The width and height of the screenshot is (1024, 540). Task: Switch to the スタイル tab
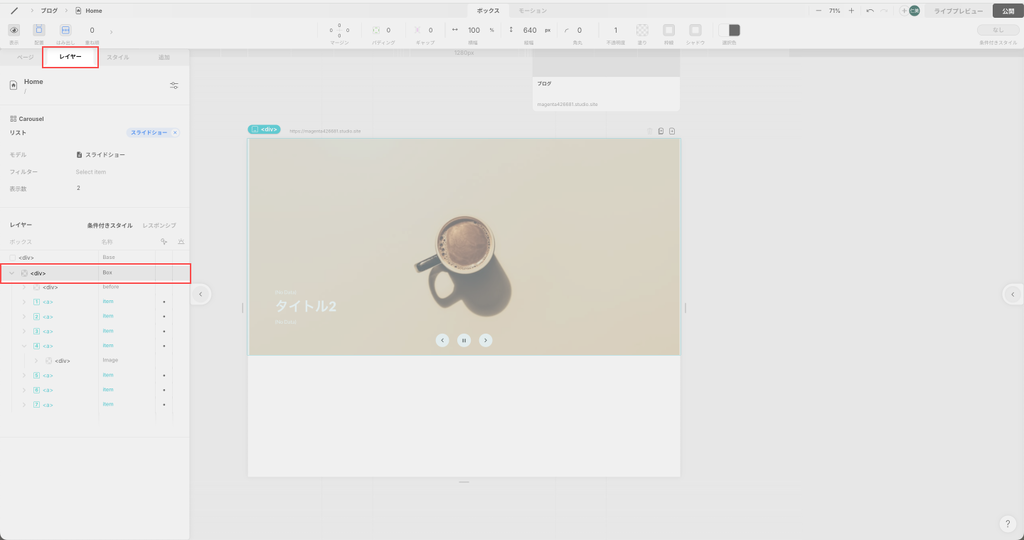click(x=118, y=58)
